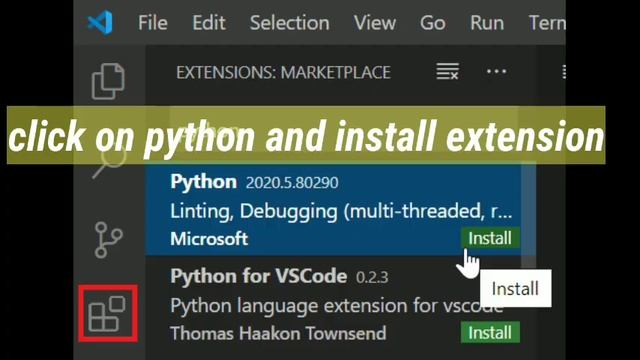The height and width of the screenshot is (360, 640).
Task: Open the Run menu
Action: click(x=487, y=22)
